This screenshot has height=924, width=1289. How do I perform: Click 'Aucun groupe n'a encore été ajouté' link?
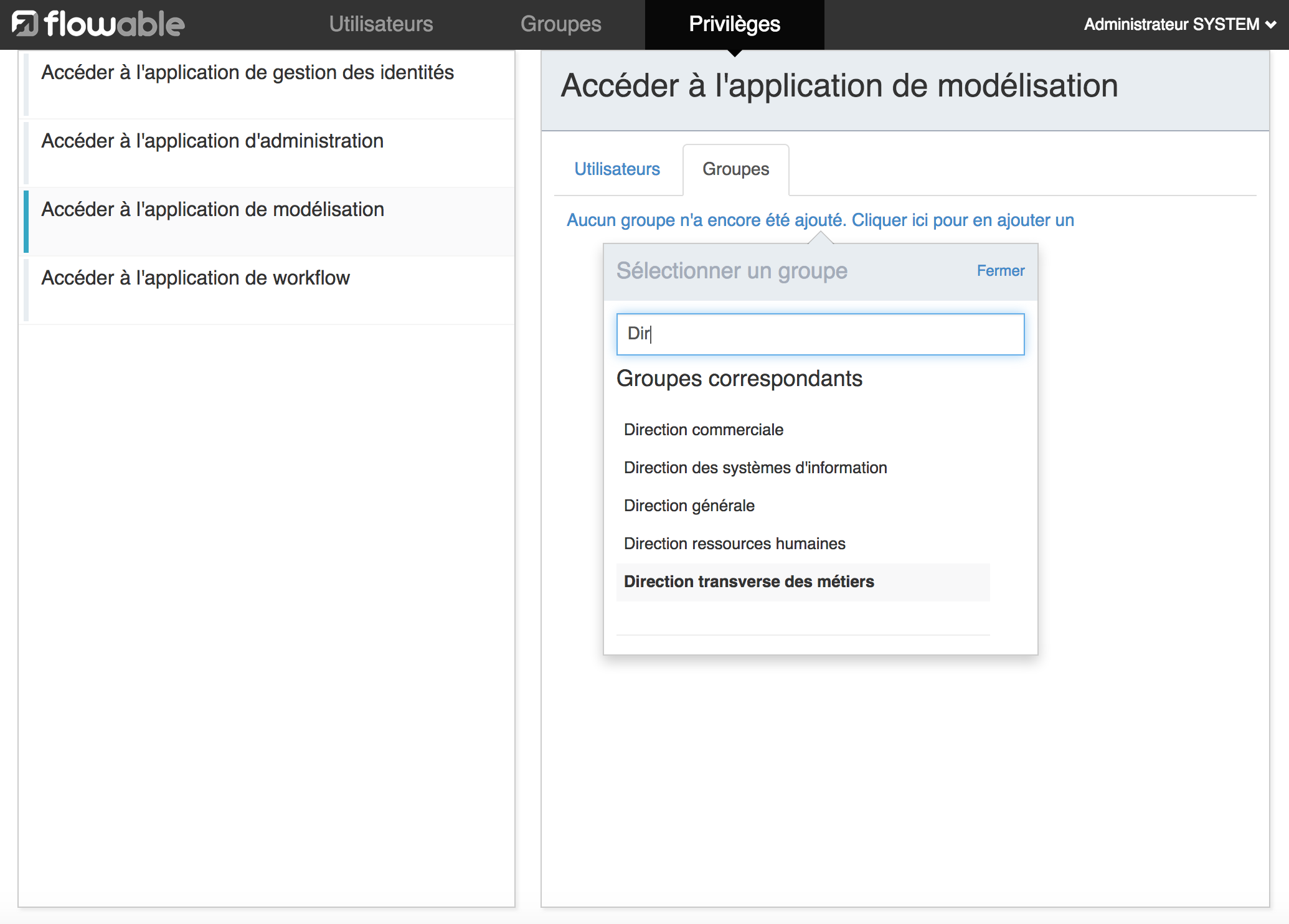coord(820,220)
